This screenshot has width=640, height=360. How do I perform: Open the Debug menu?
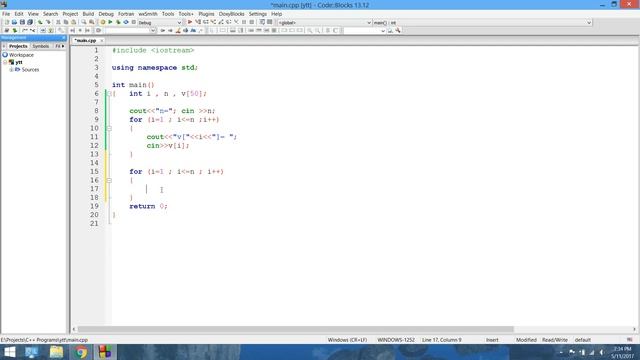pos(106,14)
